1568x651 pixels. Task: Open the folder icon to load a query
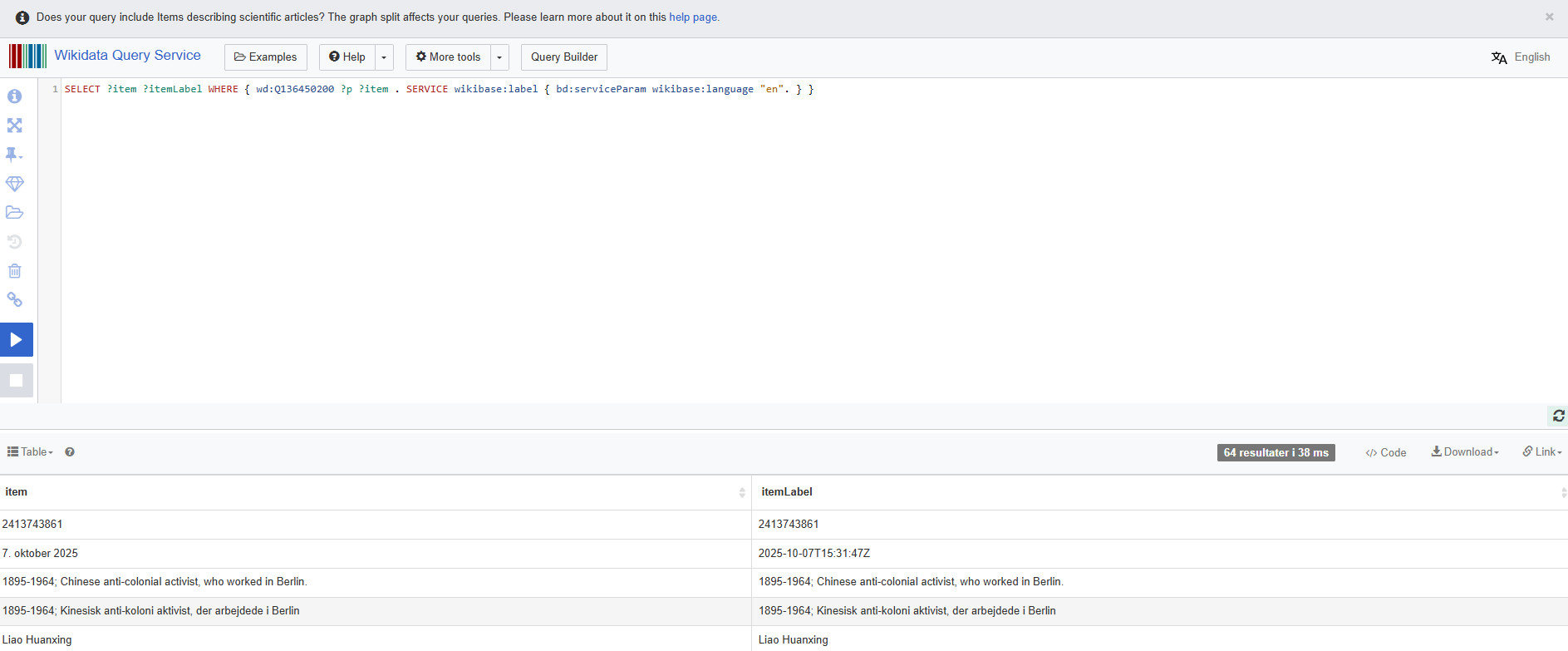click(14, 213)
